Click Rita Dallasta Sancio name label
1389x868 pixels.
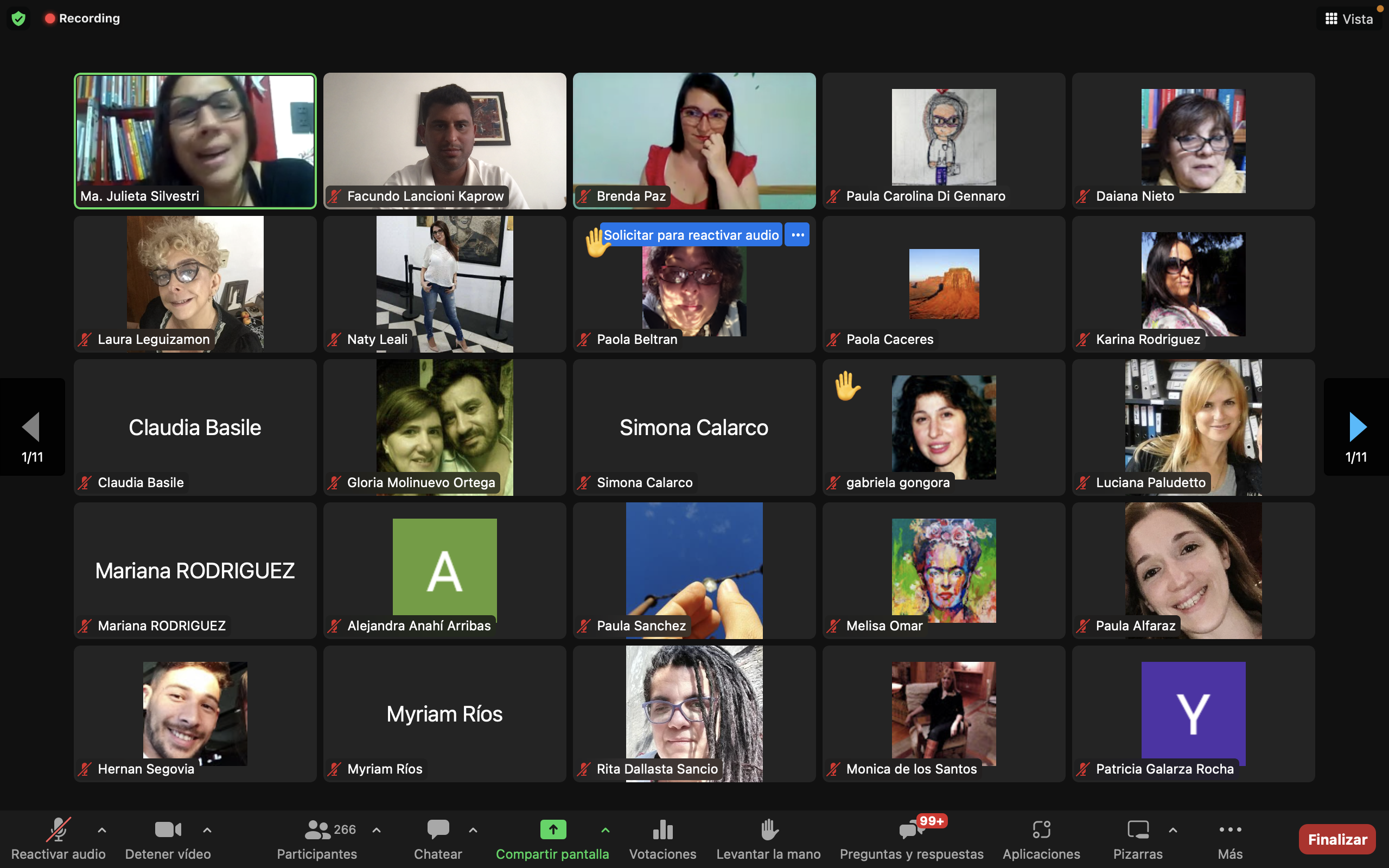[x=657, y=769]
